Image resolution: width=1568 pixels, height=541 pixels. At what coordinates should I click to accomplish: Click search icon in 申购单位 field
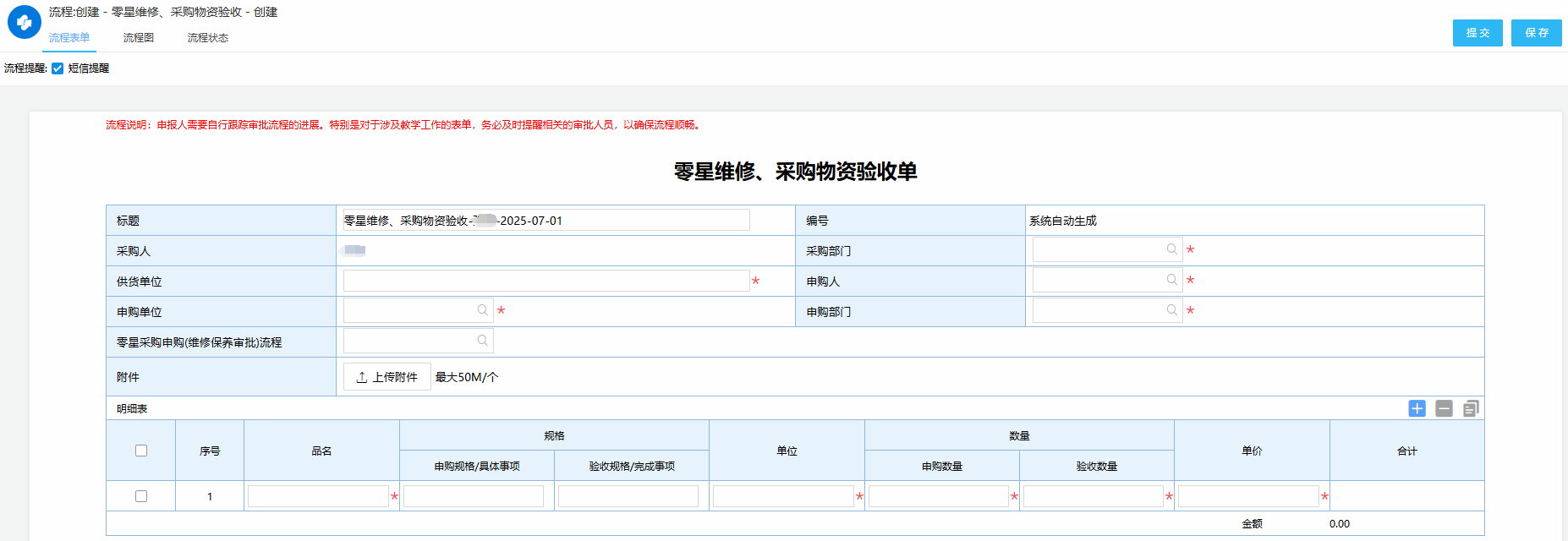click(482, 310)
